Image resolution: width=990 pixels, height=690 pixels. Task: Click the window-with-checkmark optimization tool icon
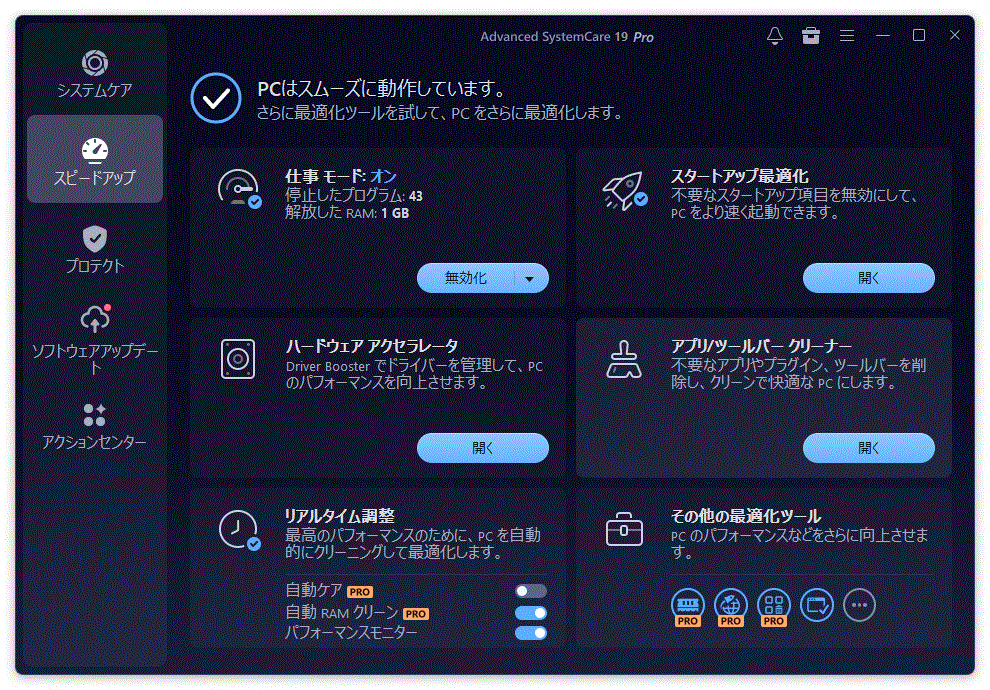817,605
